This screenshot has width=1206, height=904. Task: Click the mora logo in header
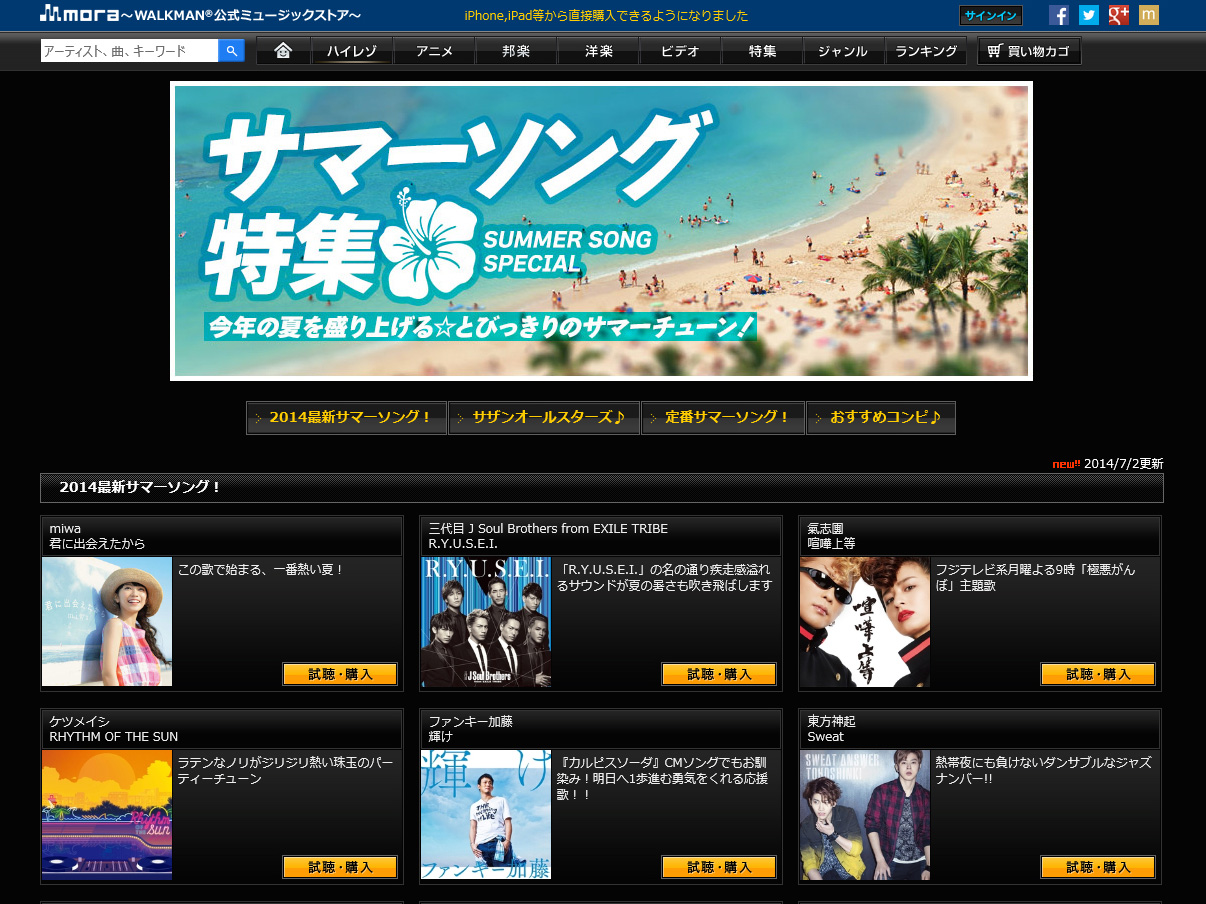coord(200,15)
